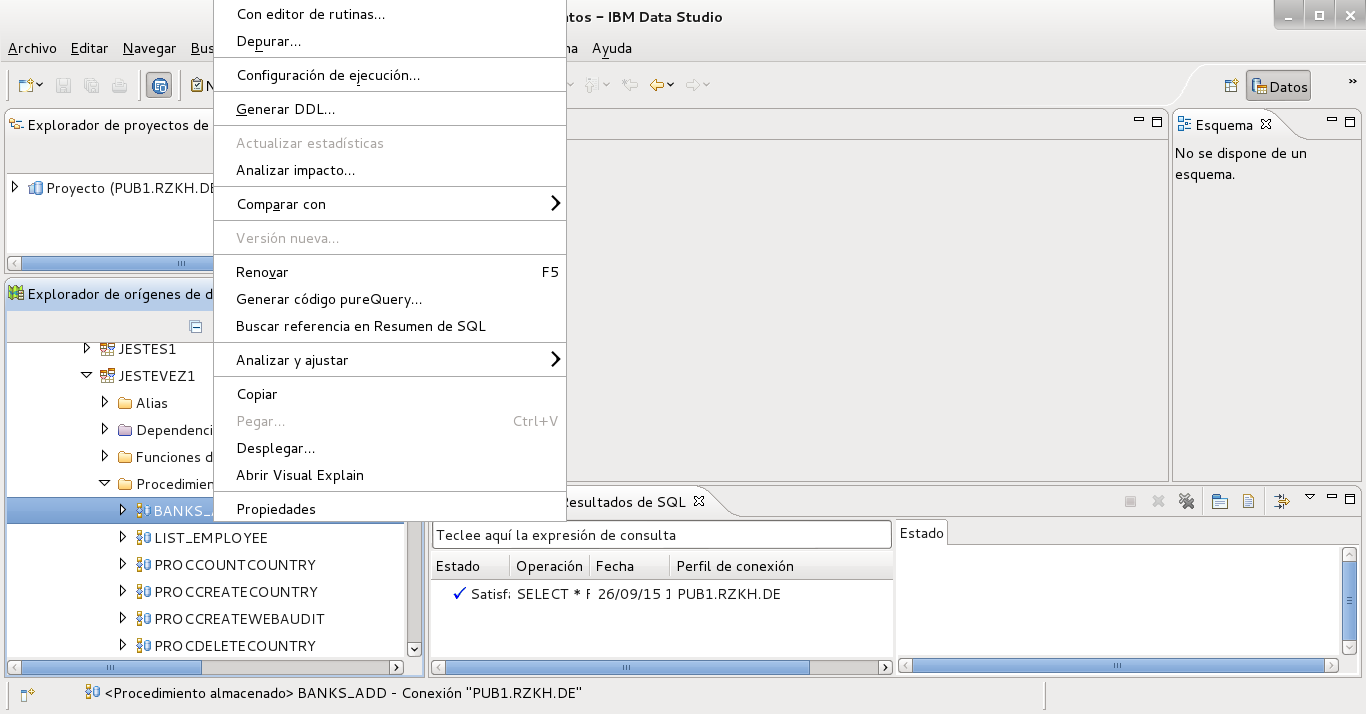Collapse the Procedimientos folder
Screen dimensions: 1366x714
click(x=105, y=483)
